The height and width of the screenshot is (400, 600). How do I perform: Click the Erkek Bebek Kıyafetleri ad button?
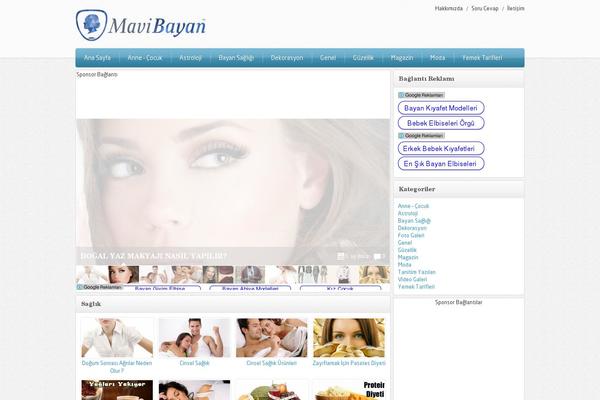pyautogui.click(x=441, y=149)
